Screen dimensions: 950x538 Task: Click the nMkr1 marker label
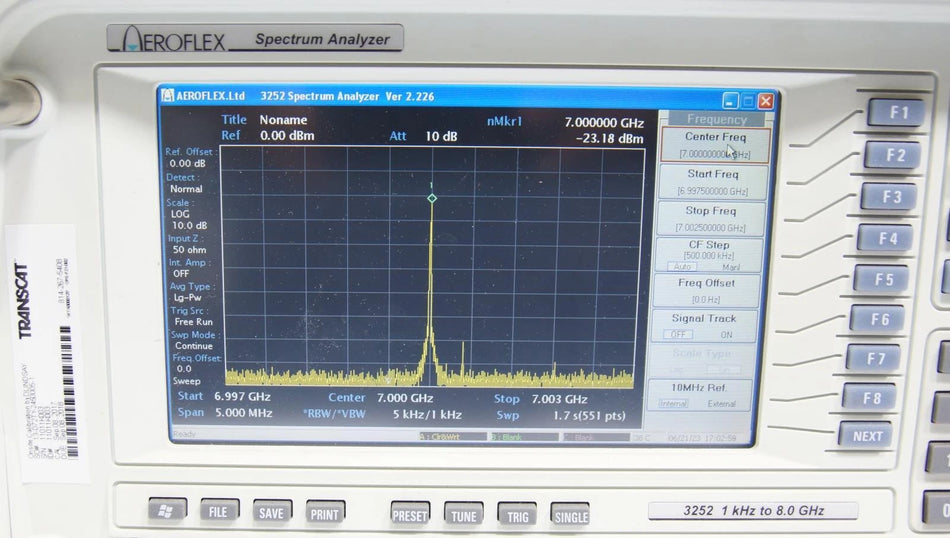tap(504, 121)
